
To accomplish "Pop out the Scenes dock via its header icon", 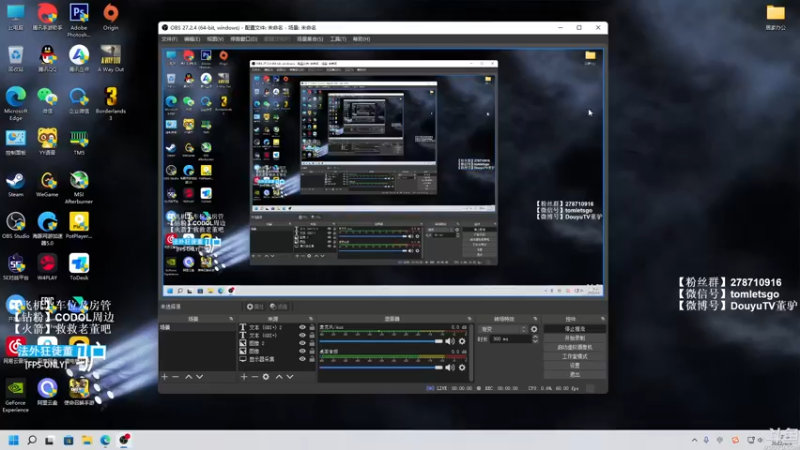I will [231, 319].
